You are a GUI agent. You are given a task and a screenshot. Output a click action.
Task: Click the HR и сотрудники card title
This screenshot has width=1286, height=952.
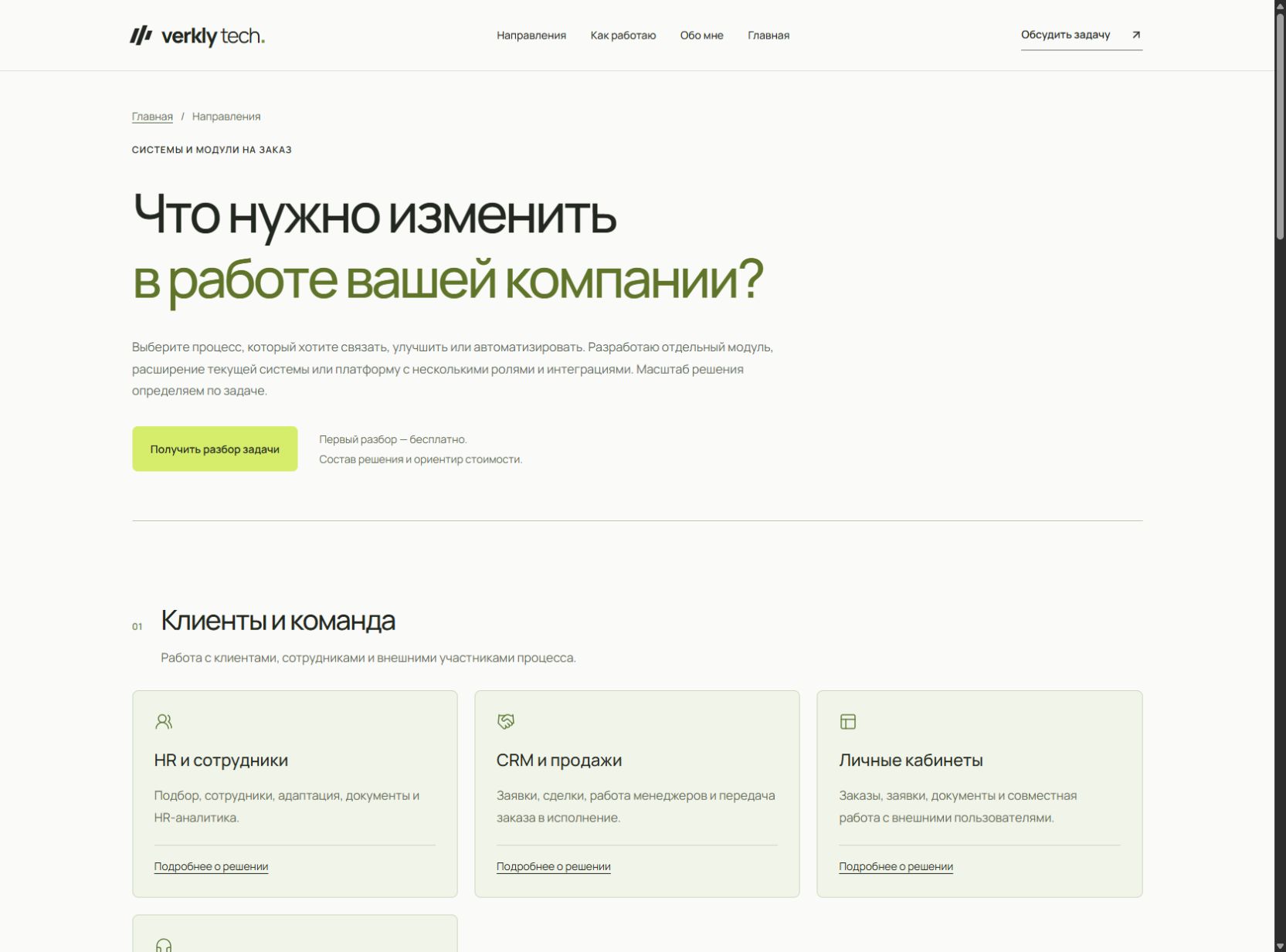pyautogui.click(x=221, y=760)
